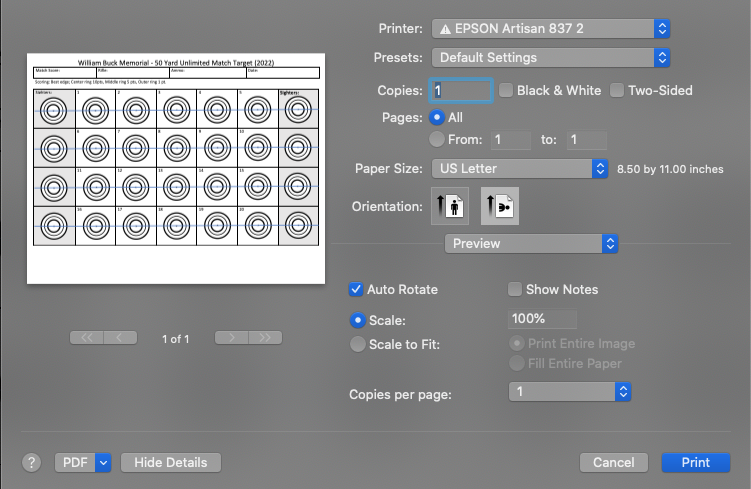Viewport: 751px width, 489px height.
Task: Enable the Show Notes checkbox
Action: (515, 289)
